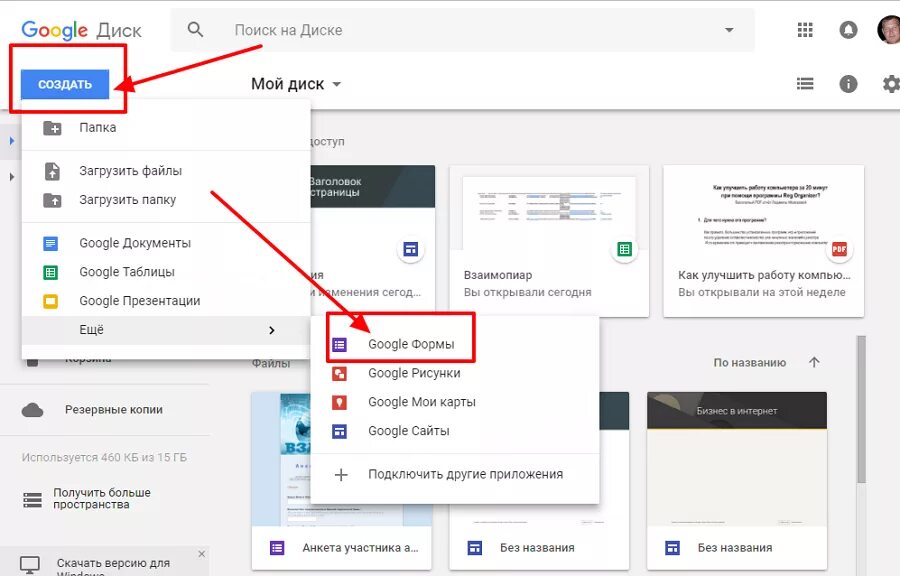
Task: Click the blue СОЗДАТЬ button
Action: pyautogui.click(x=65, y=84)
